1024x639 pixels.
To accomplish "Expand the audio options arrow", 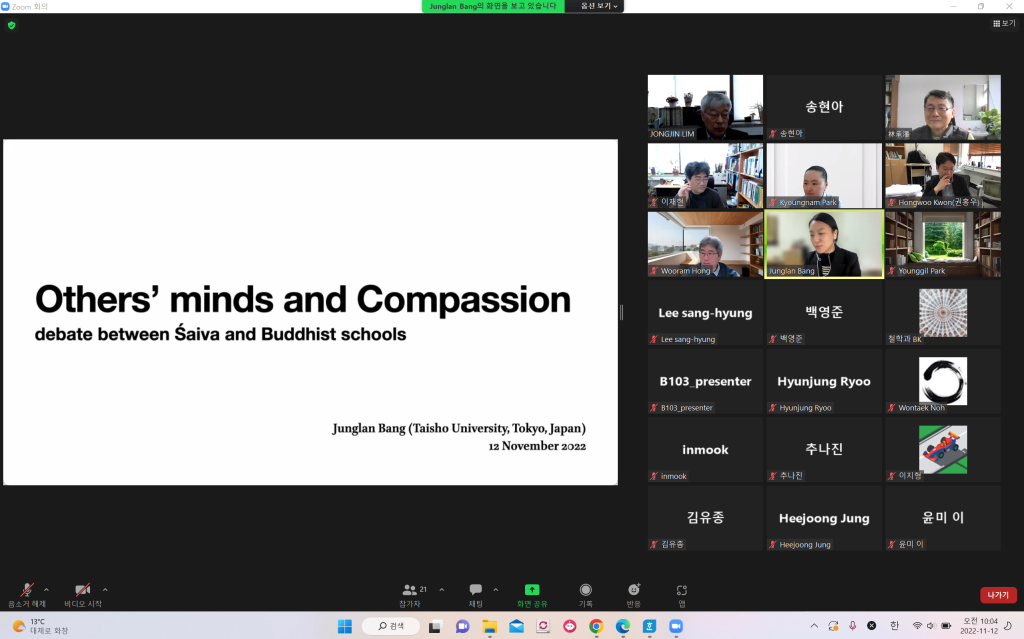I will click(47, 589).
